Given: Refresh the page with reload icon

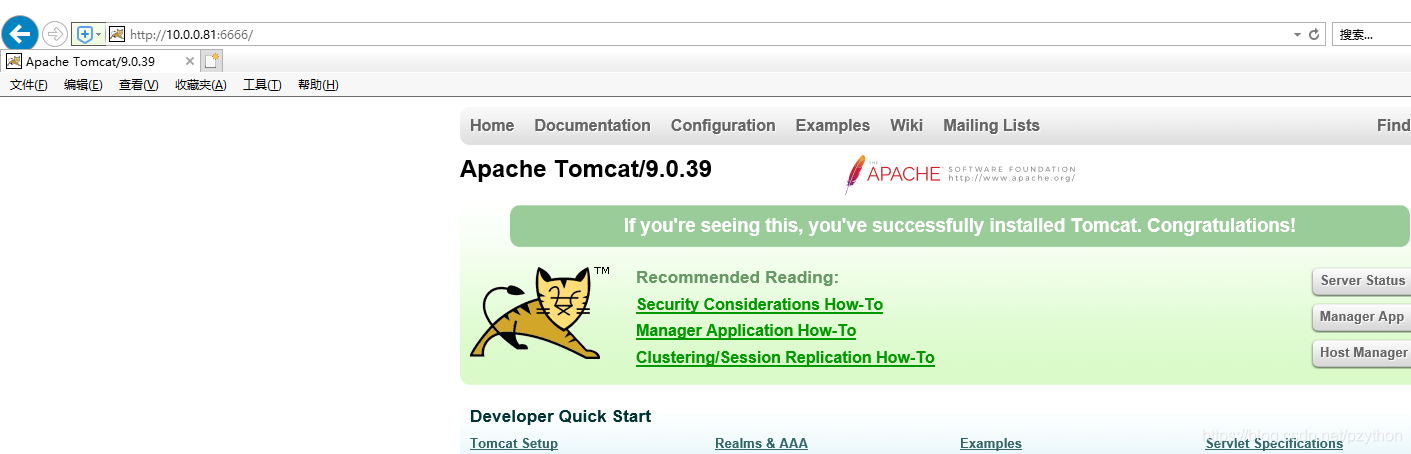Looking at the screenshot, I should 1314,34.
